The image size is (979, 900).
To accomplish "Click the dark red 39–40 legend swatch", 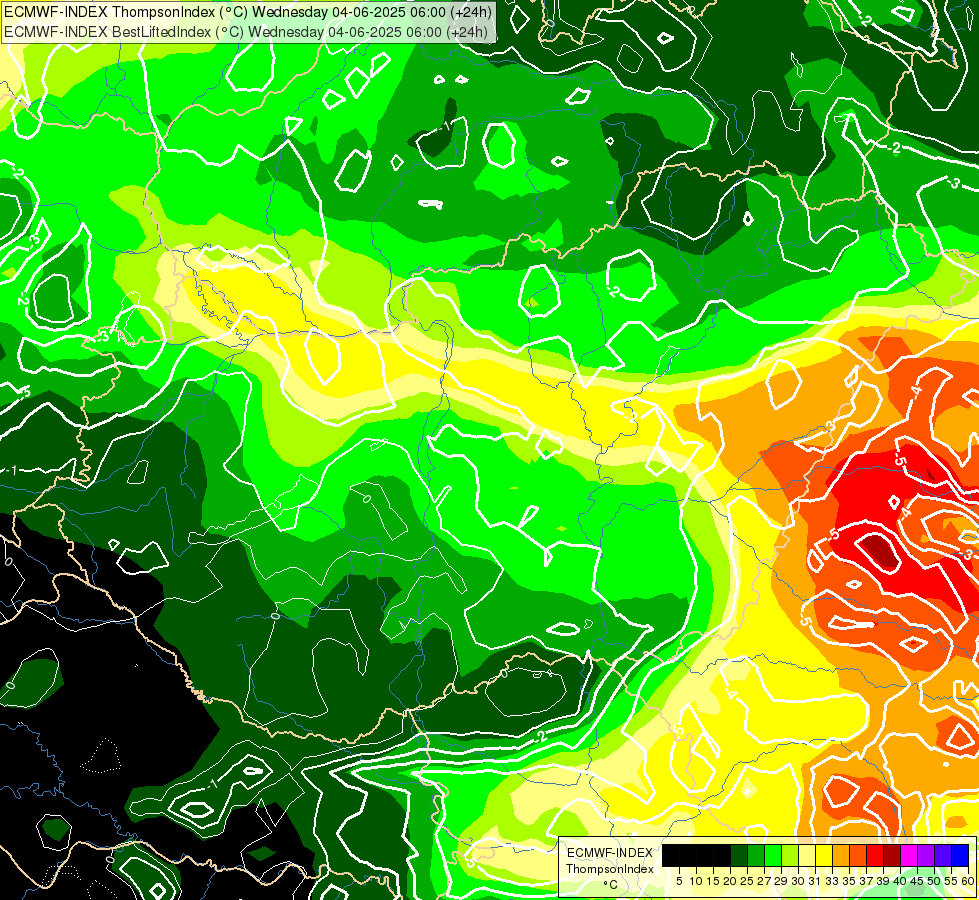I will pyautogui.click(x=892, y=856).
